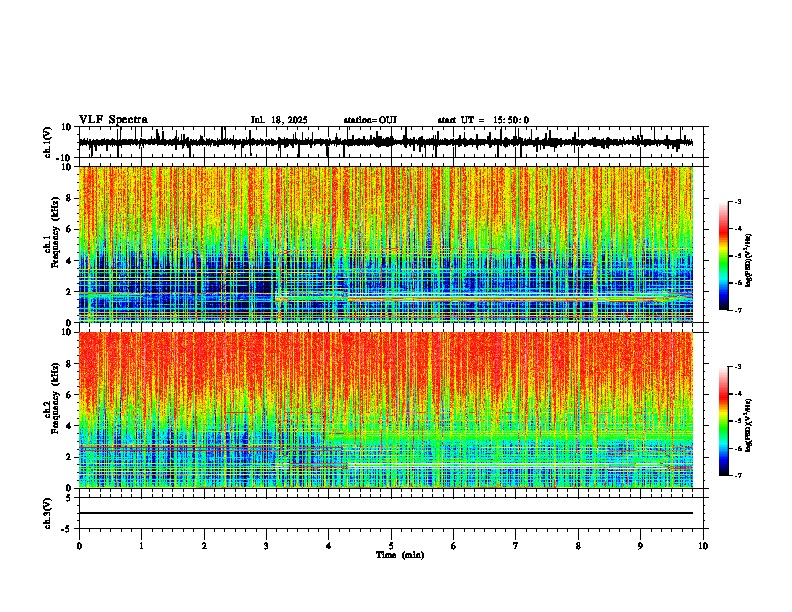Screen dimensions: 792x612
Task: Click the ch.3(V) axis label
Action: point(48,513)
